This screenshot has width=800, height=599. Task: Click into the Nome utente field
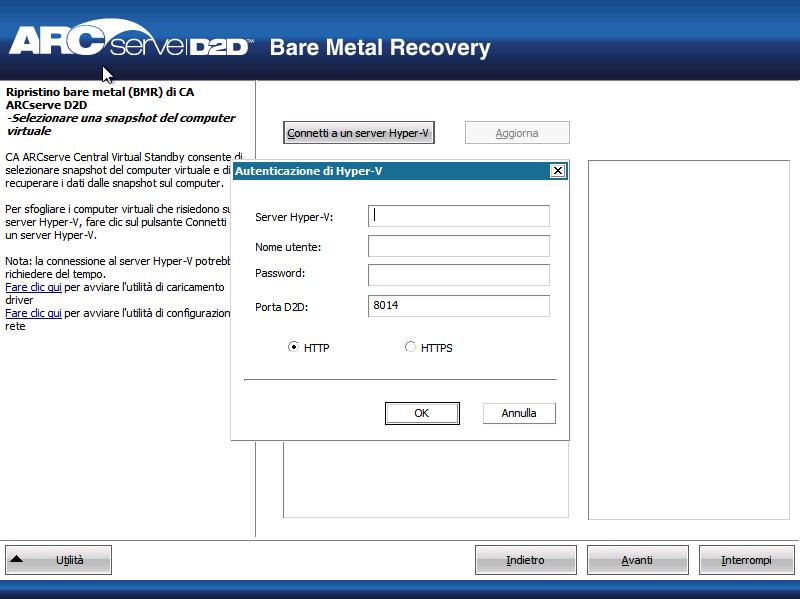(x=459, y=246)
